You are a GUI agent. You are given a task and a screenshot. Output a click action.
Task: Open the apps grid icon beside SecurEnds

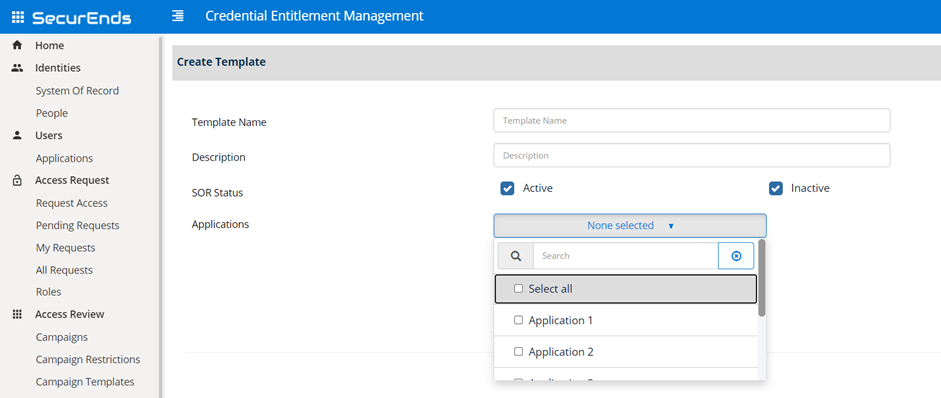tap(18, 17)
